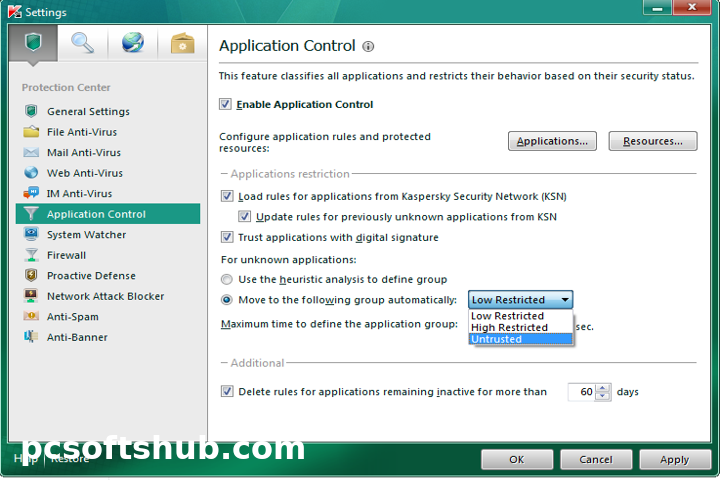Select Mail Anti-Virus in sidebar
Image resolution: width=720 pixels, height=480 pixels.
[x=108, y=152]
